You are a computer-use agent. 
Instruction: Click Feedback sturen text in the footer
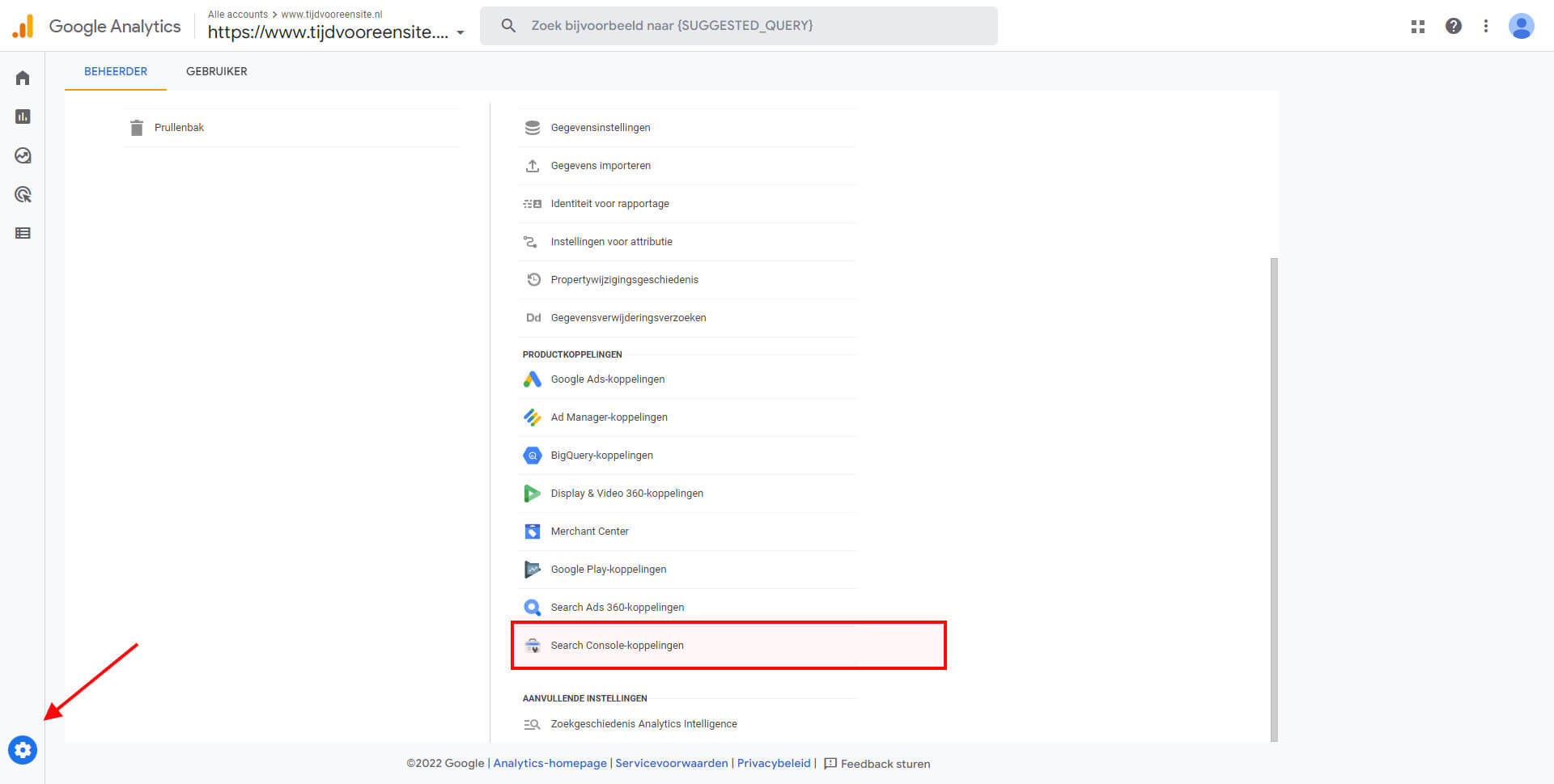click(x=885, y=764)
